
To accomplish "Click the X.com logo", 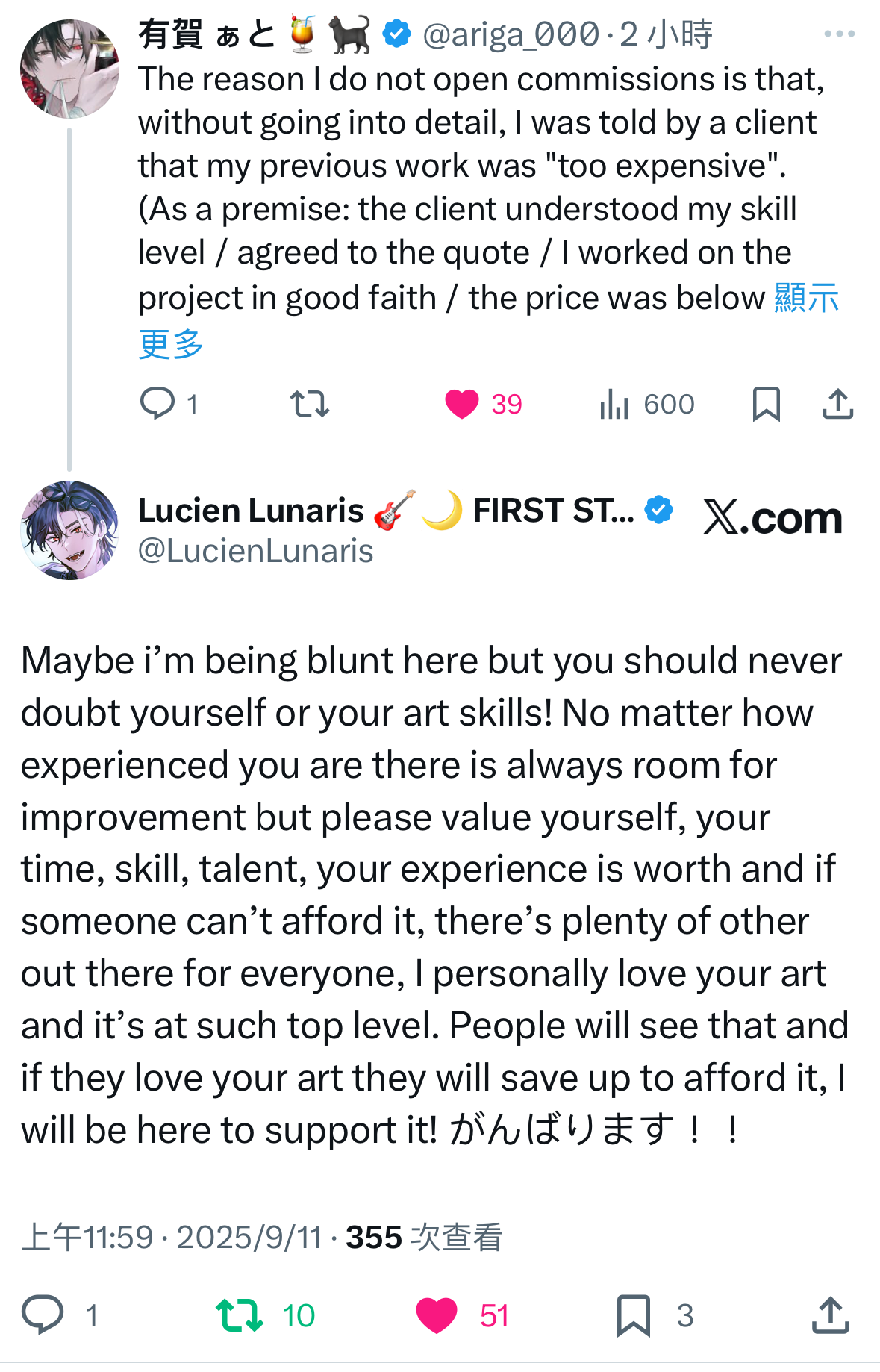I will tap(773, 517).
